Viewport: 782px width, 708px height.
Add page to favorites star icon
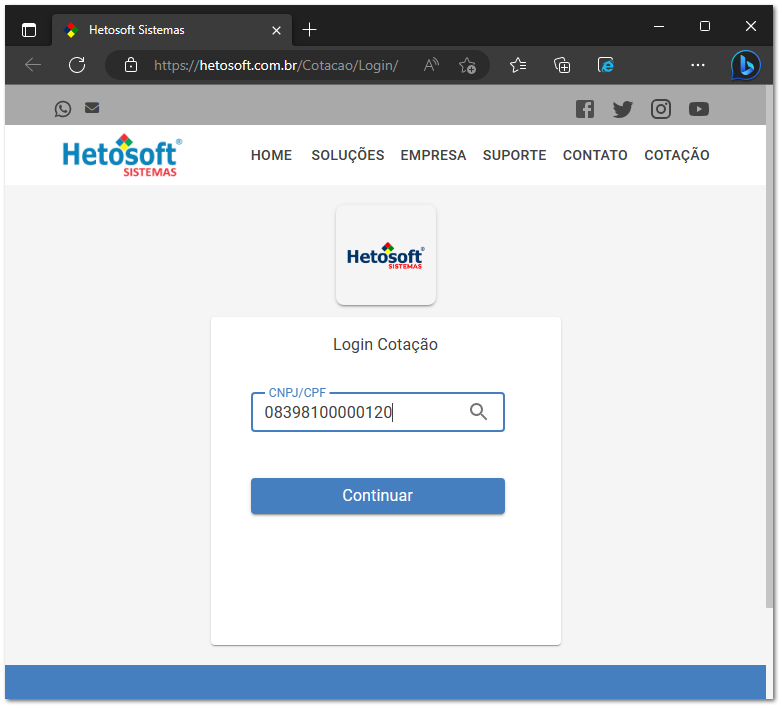tap(467, 65)
